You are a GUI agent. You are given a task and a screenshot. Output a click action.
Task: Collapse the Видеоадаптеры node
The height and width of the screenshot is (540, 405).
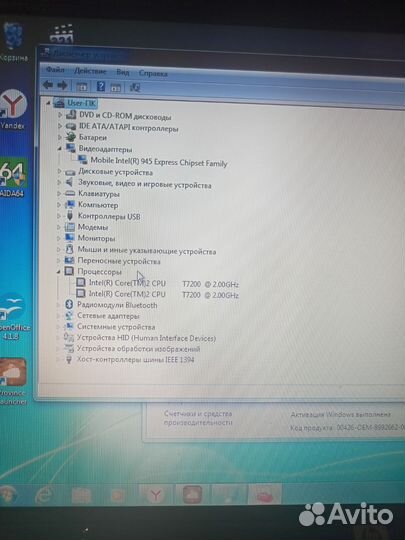point(60,148)
